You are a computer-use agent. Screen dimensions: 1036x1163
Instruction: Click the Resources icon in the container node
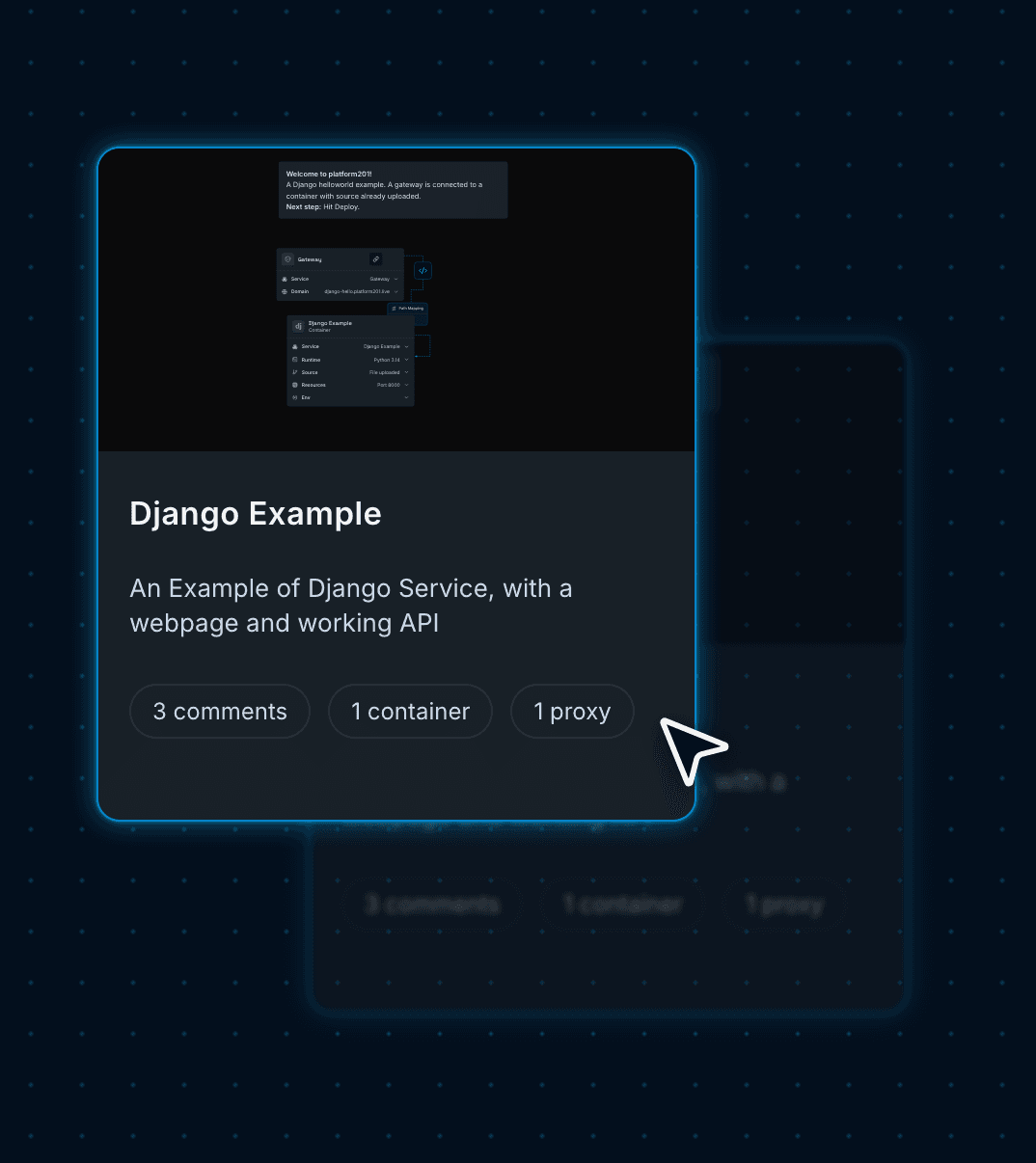[294, 385]
